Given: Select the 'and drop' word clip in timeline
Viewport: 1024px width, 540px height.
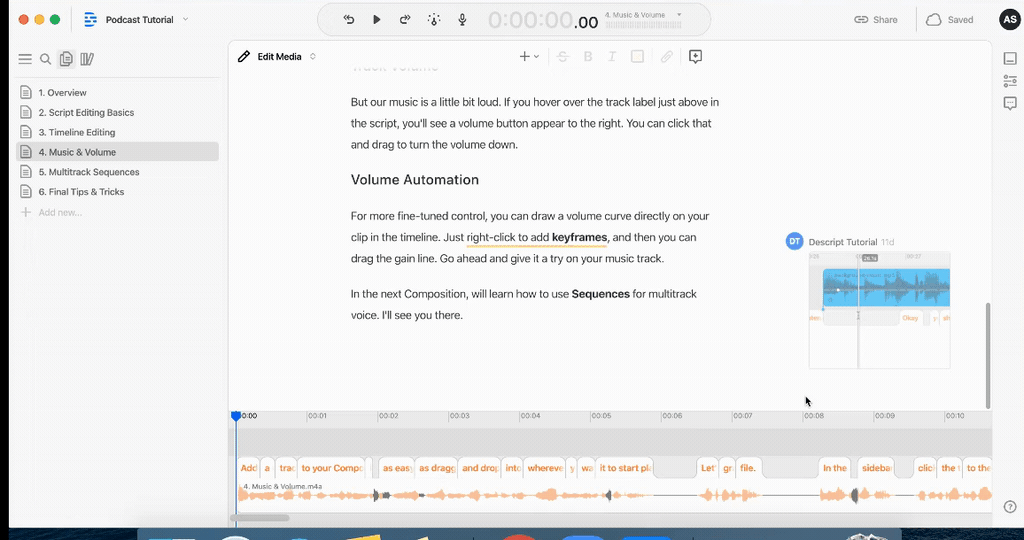Looking at the screenshot, I should click(x=479, y=468).
